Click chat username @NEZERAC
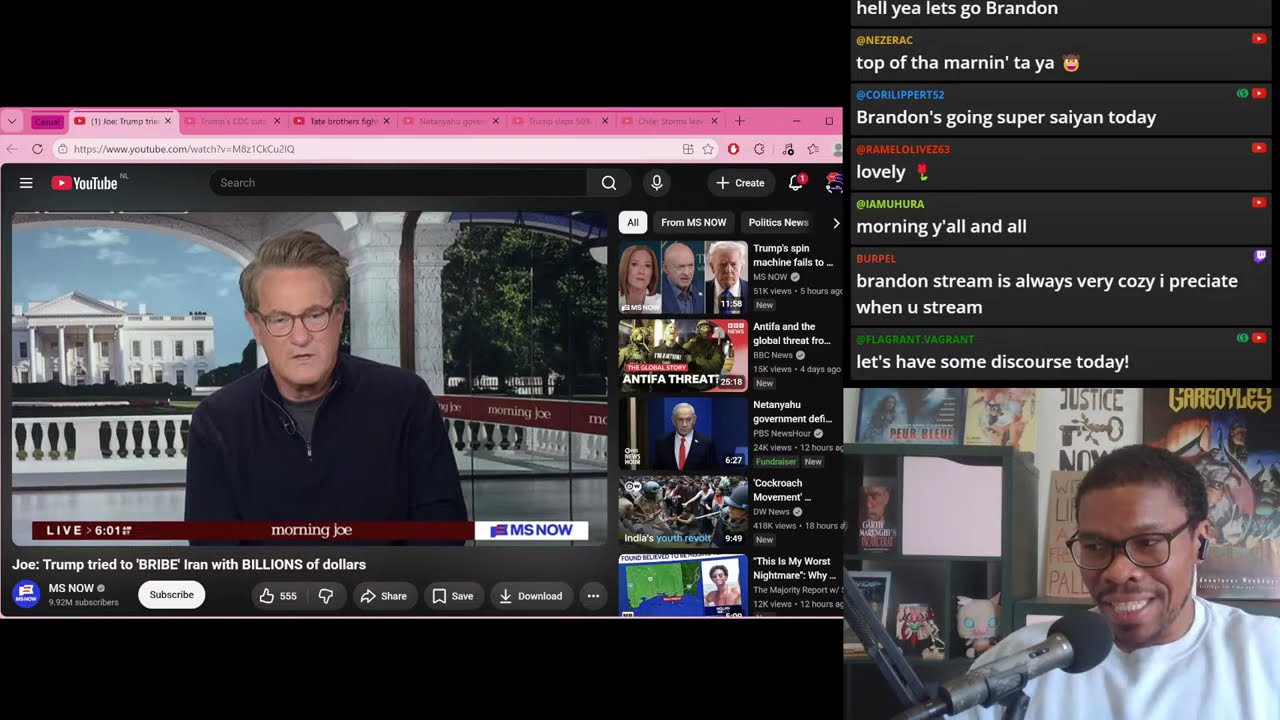Image resolution: width=1280 pixels, height=720 pixels. [884, 40]
